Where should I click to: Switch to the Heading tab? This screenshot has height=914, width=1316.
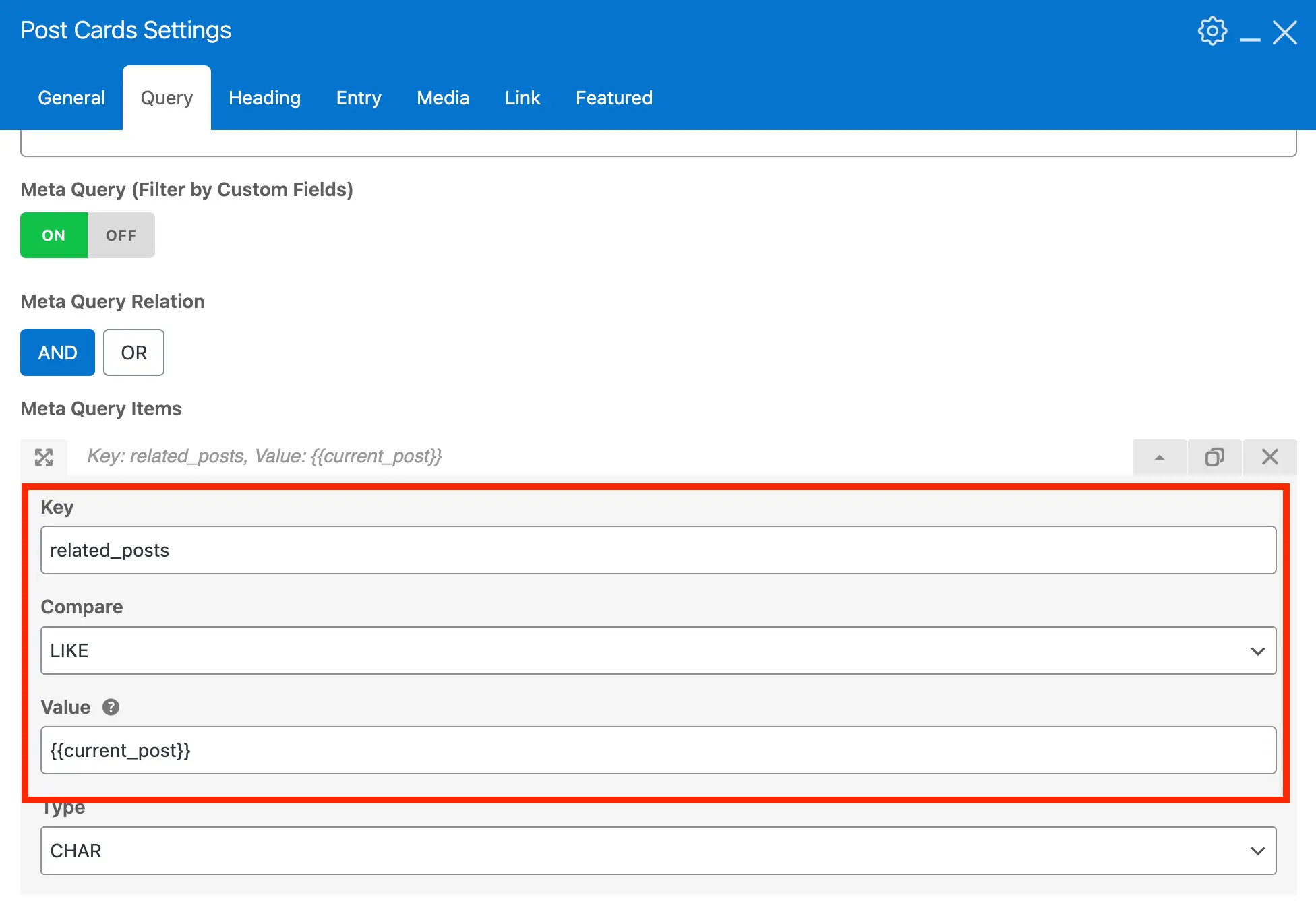click(264, 98)
